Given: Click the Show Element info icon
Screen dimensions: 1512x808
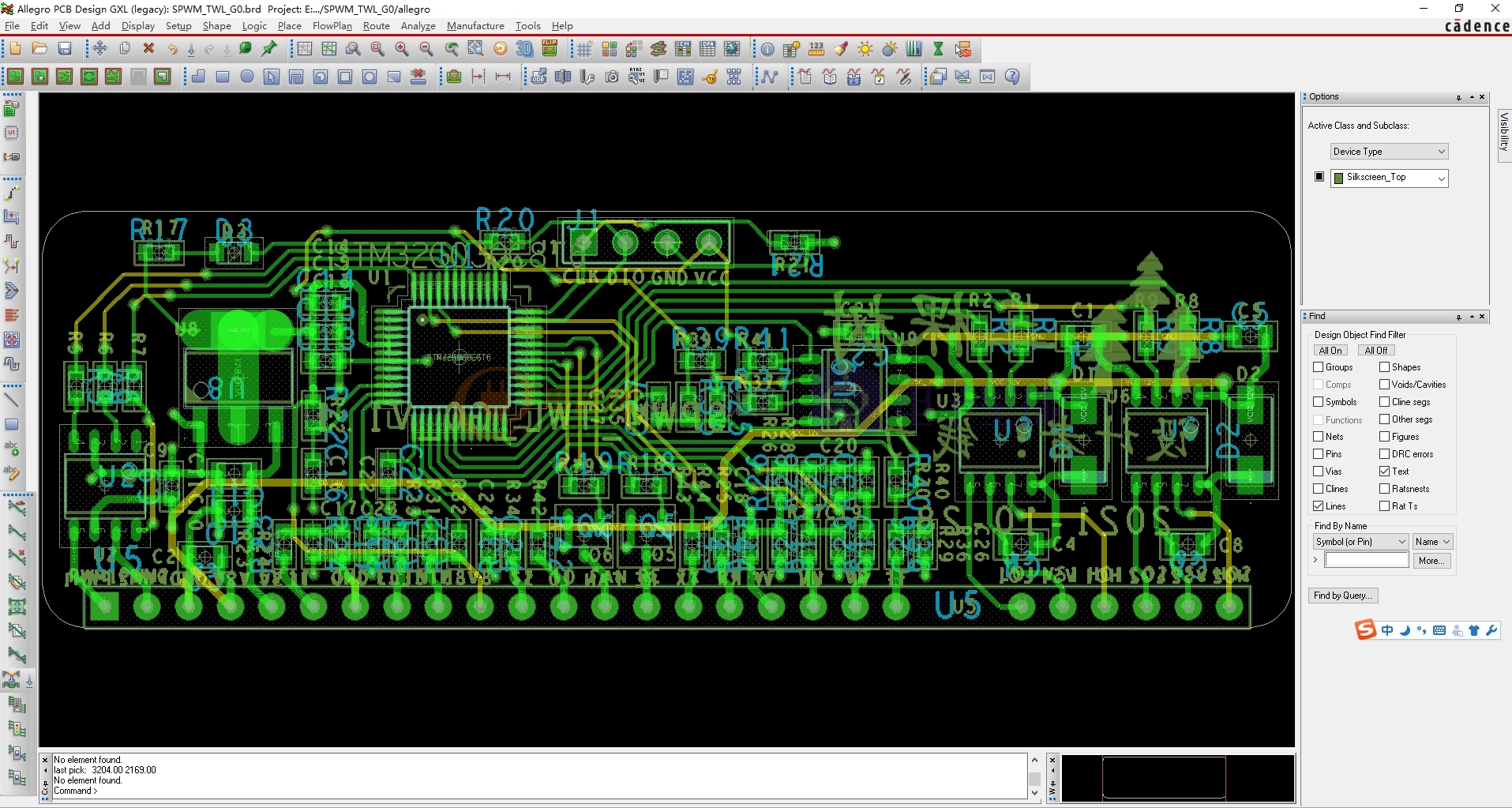Looking at the screenshot, I should [x=767, y=49].
